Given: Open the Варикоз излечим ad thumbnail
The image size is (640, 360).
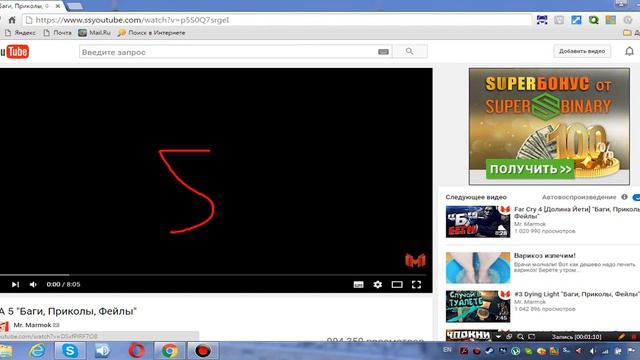Looking at the screenshot, I should [x=478, y=268].
